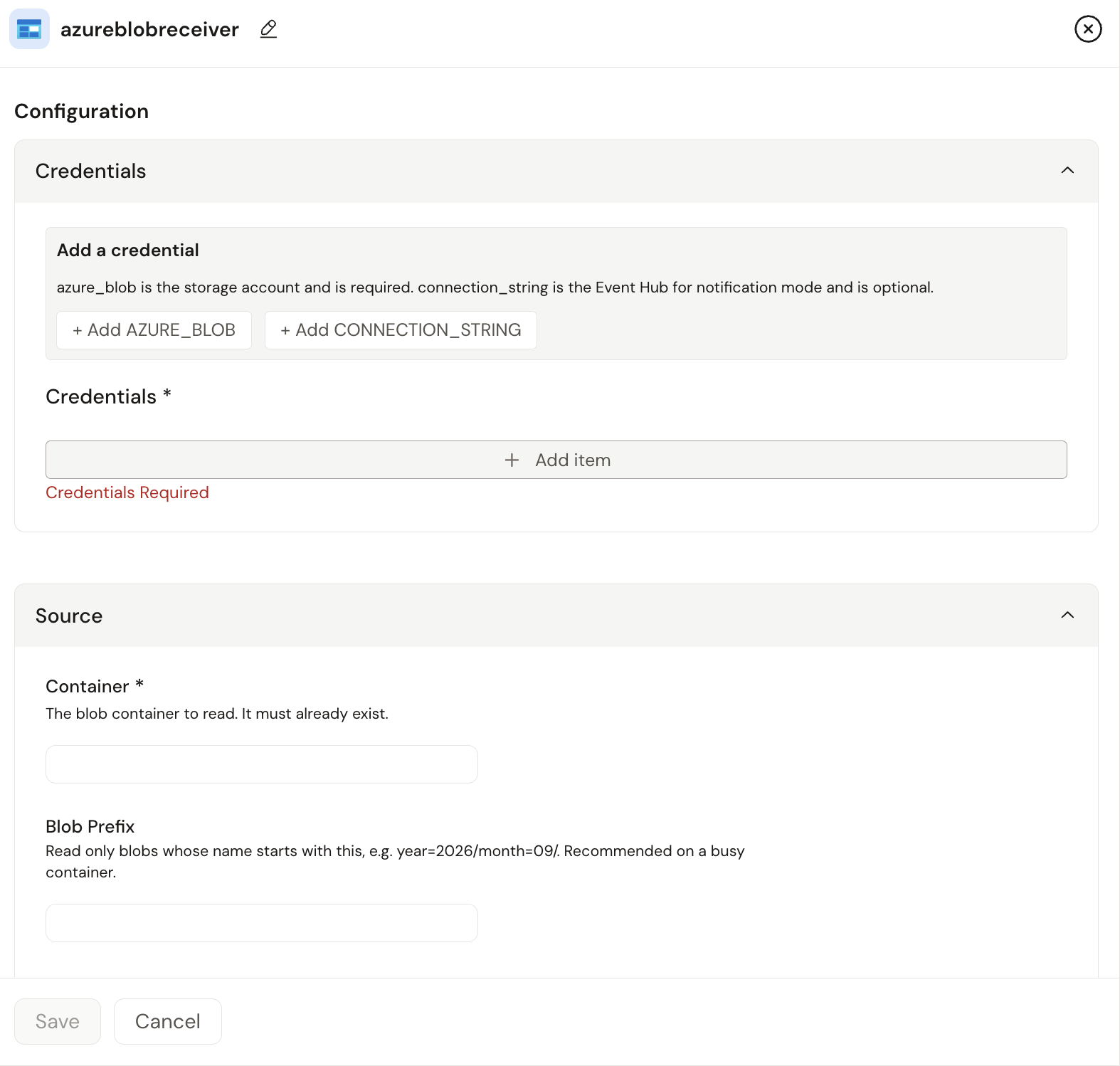Image resolution: width=1120 pixels, height=1066 pixels.
Task: Click the 'Blob Prefix' field label
Action: (x=90, y=826)
